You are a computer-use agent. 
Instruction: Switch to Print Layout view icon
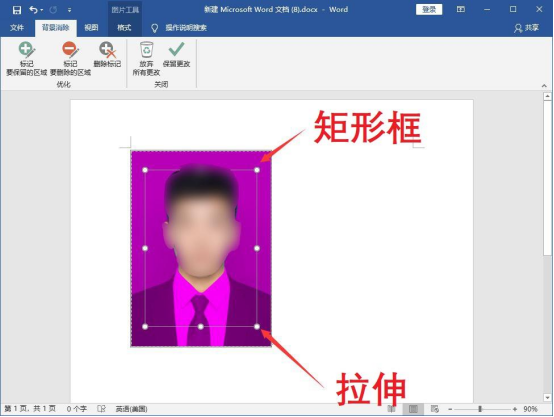coord(413,409)
